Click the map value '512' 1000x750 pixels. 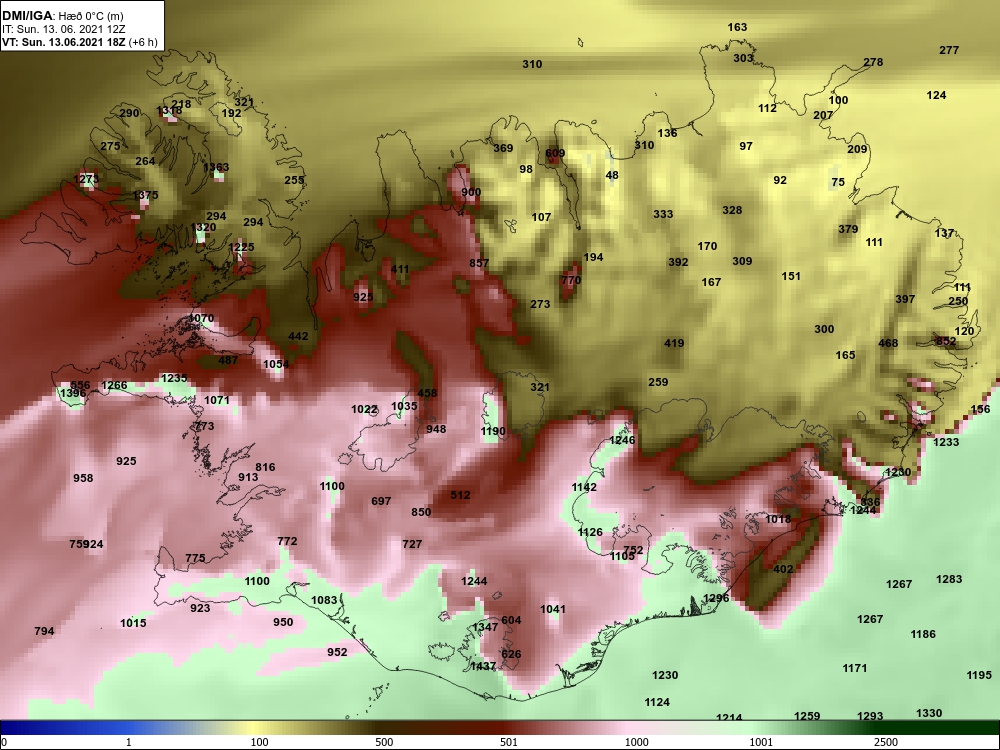460,495
